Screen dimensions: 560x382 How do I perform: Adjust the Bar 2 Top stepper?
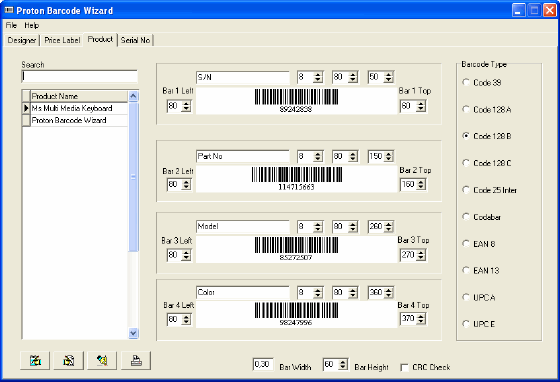pos(421,185)
